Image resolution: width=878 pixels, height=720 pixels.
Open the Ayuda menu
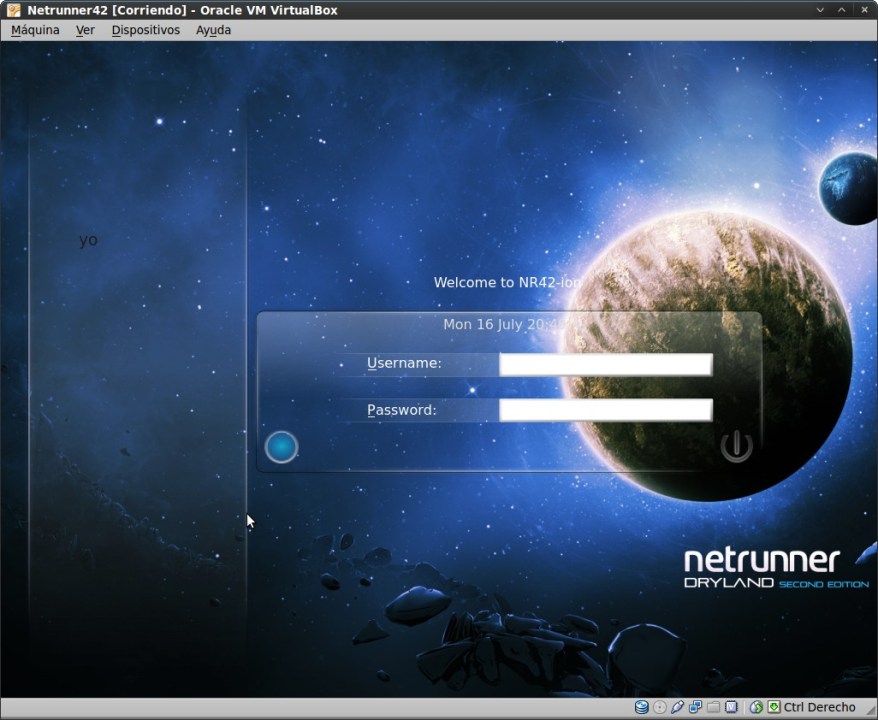point(212,30)
